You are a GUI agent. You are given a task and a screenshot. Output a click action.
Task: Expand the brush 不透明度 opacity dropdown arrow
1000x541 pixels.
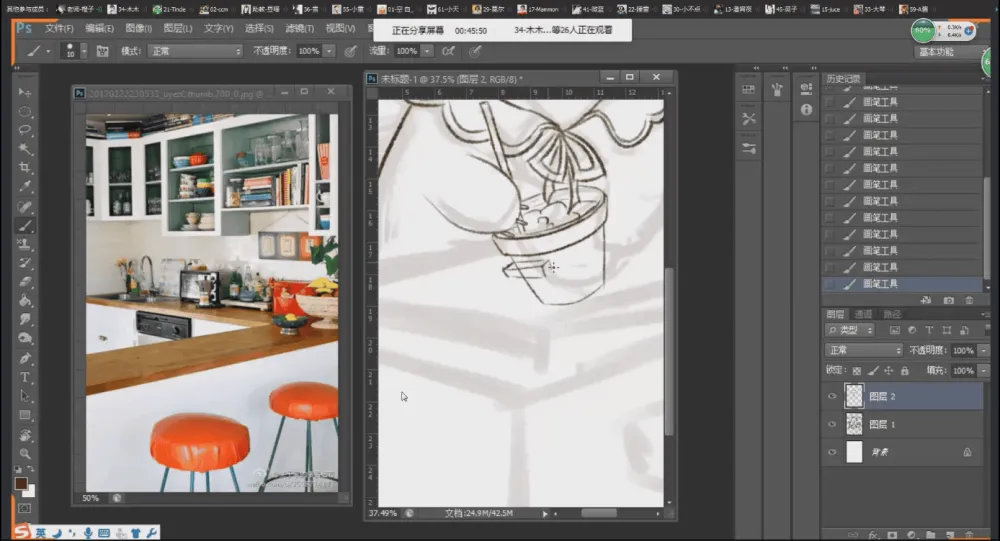pyautogui.click(x=330, y=50)
